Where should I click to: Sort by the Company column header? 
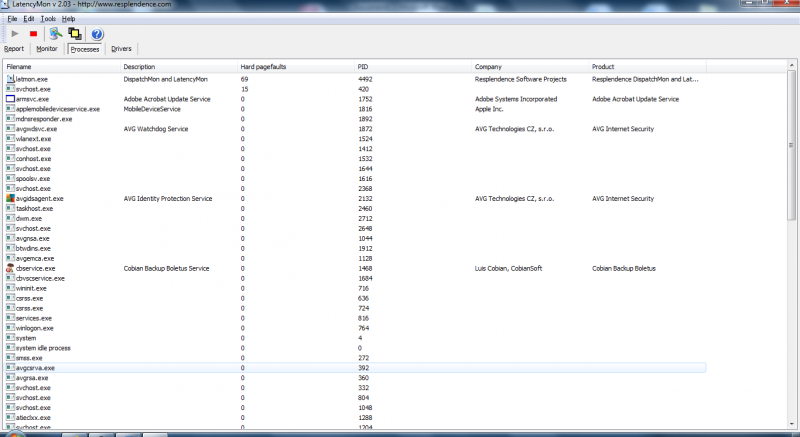[x=531, y=67]
